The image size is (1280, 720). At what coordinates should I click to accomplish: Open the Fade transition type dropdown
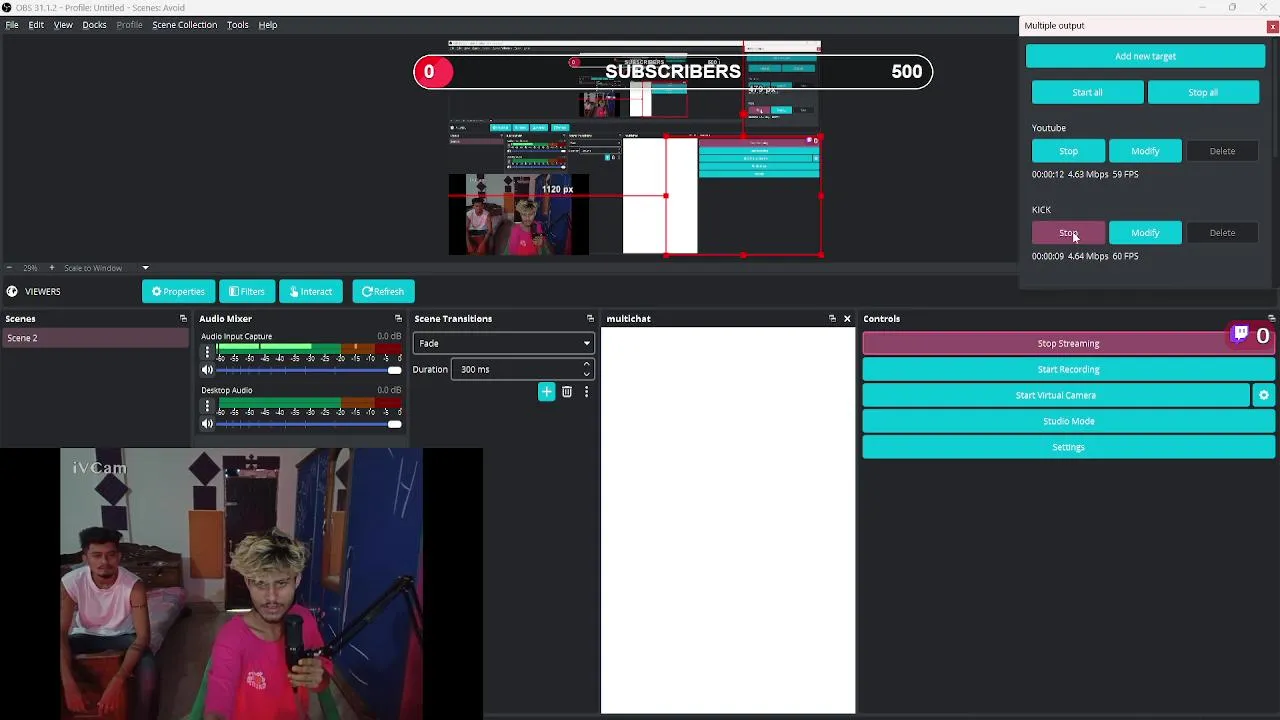click(504, 343)
